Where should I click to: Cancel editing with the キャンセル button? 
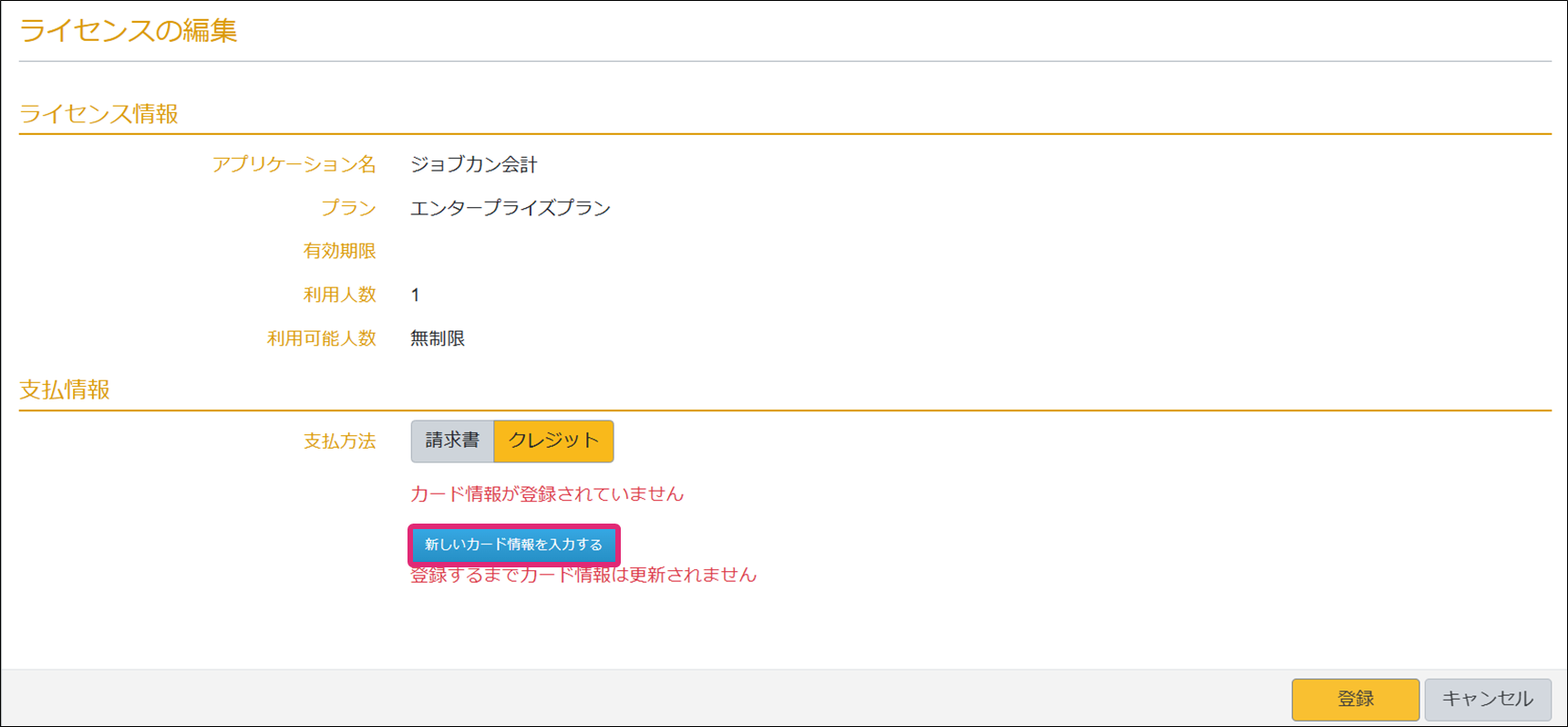click(1487, 699)
